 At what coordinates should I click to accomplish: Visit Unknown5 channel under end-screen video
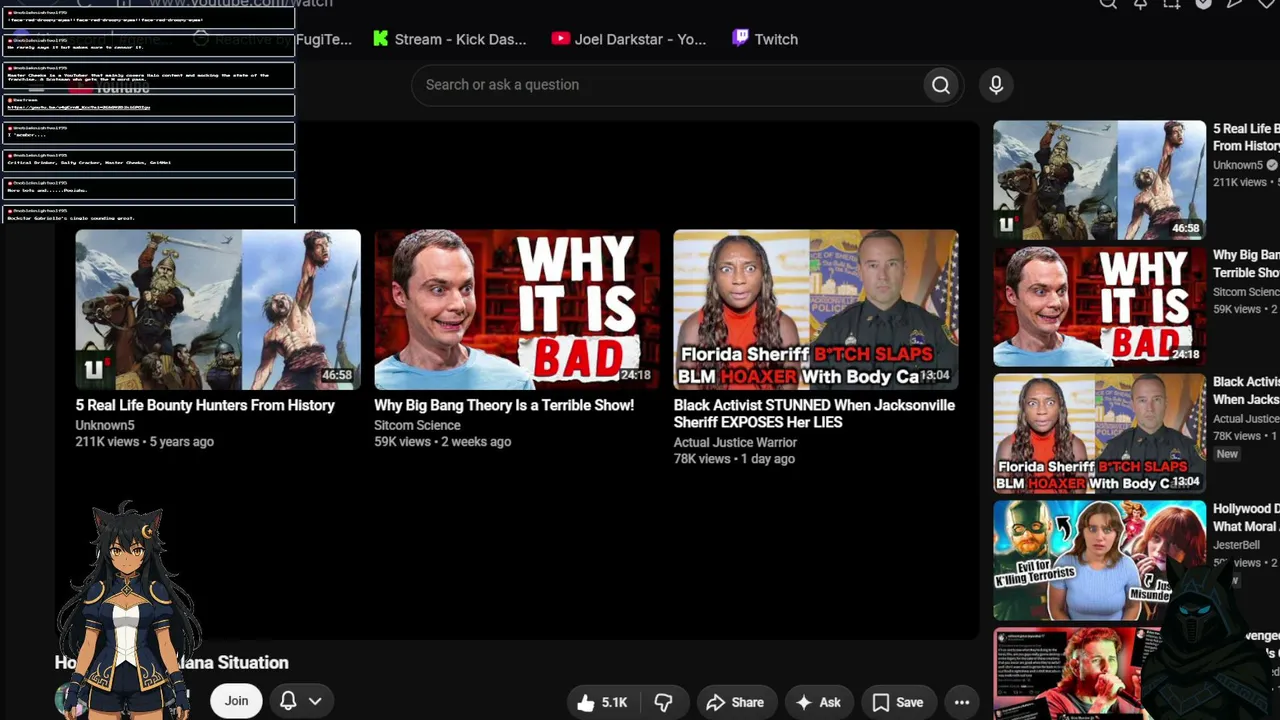click(x=105, y=425)
